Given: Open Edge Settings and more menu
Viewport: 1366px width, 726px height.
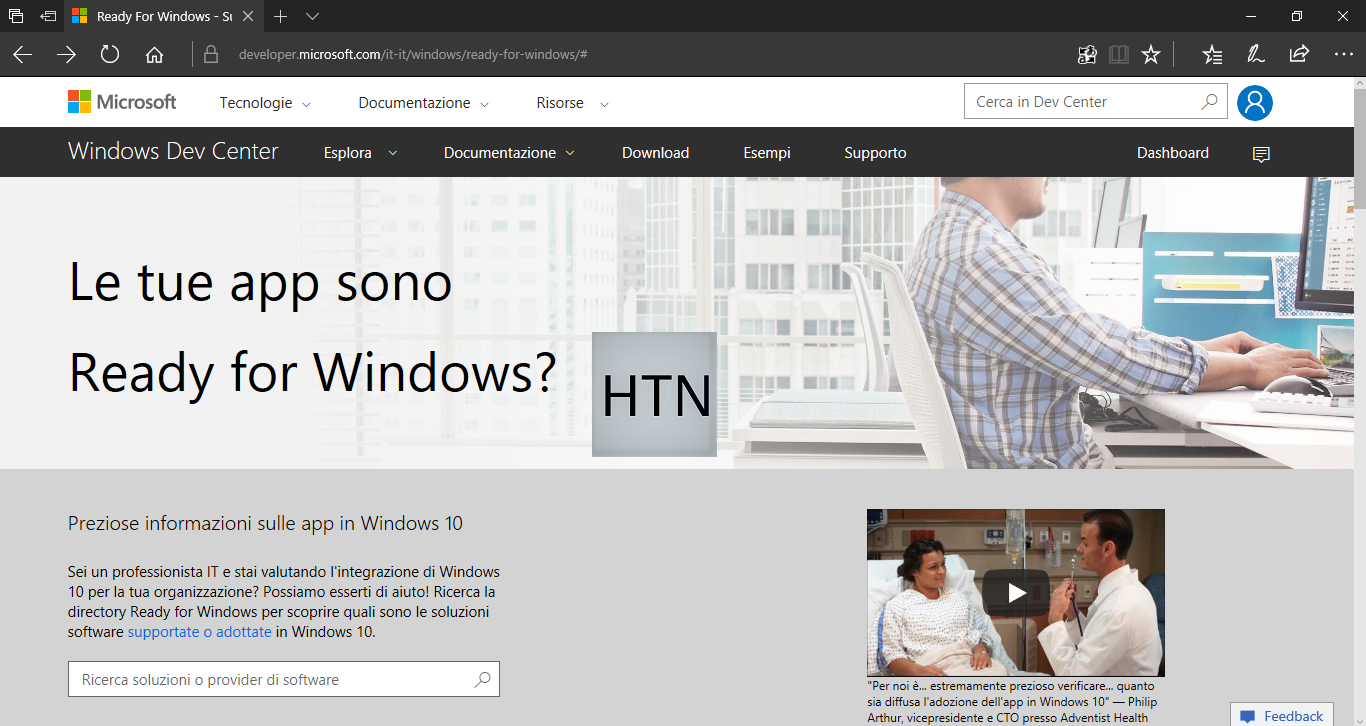Looking at the screenshot, I should (x=1343, y=55).
